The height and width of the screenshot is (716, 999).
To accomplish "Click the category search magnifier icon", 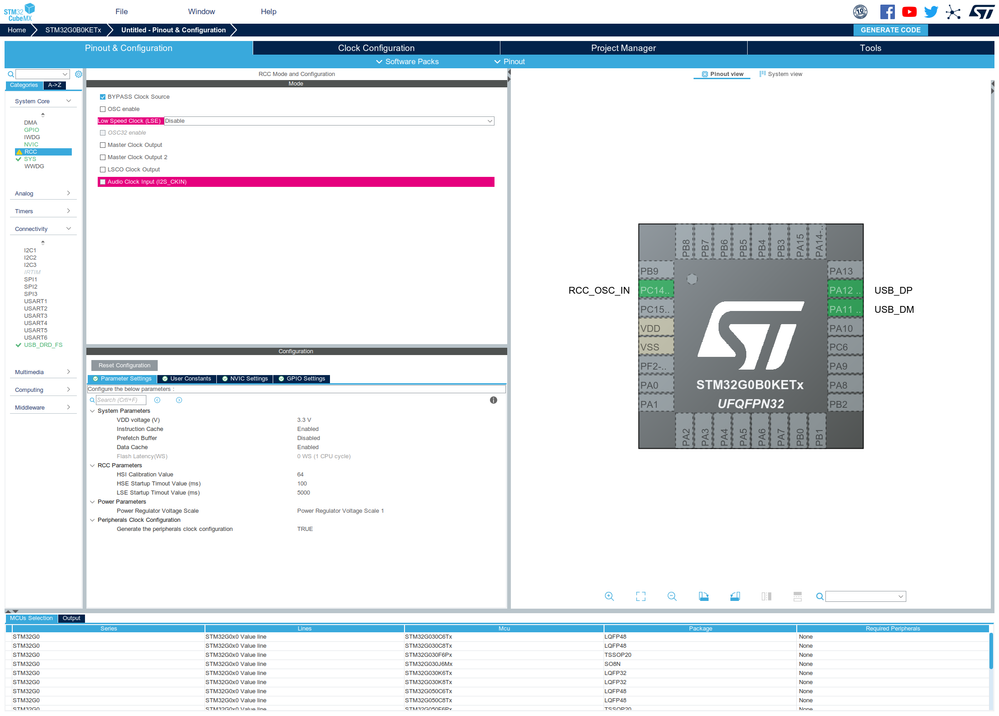I will pyautogui.click(x=11, y=75).
